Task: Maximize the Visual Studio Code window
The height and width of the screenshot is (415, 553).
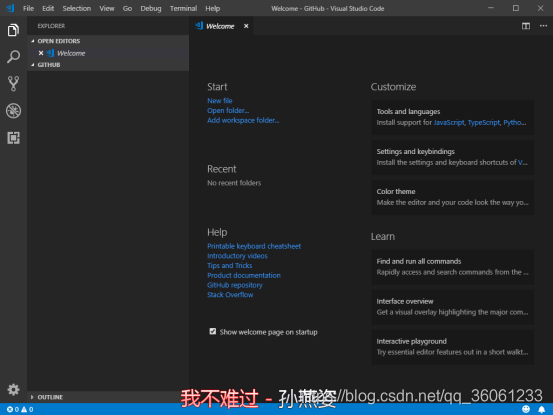Action: coord(516,8)
